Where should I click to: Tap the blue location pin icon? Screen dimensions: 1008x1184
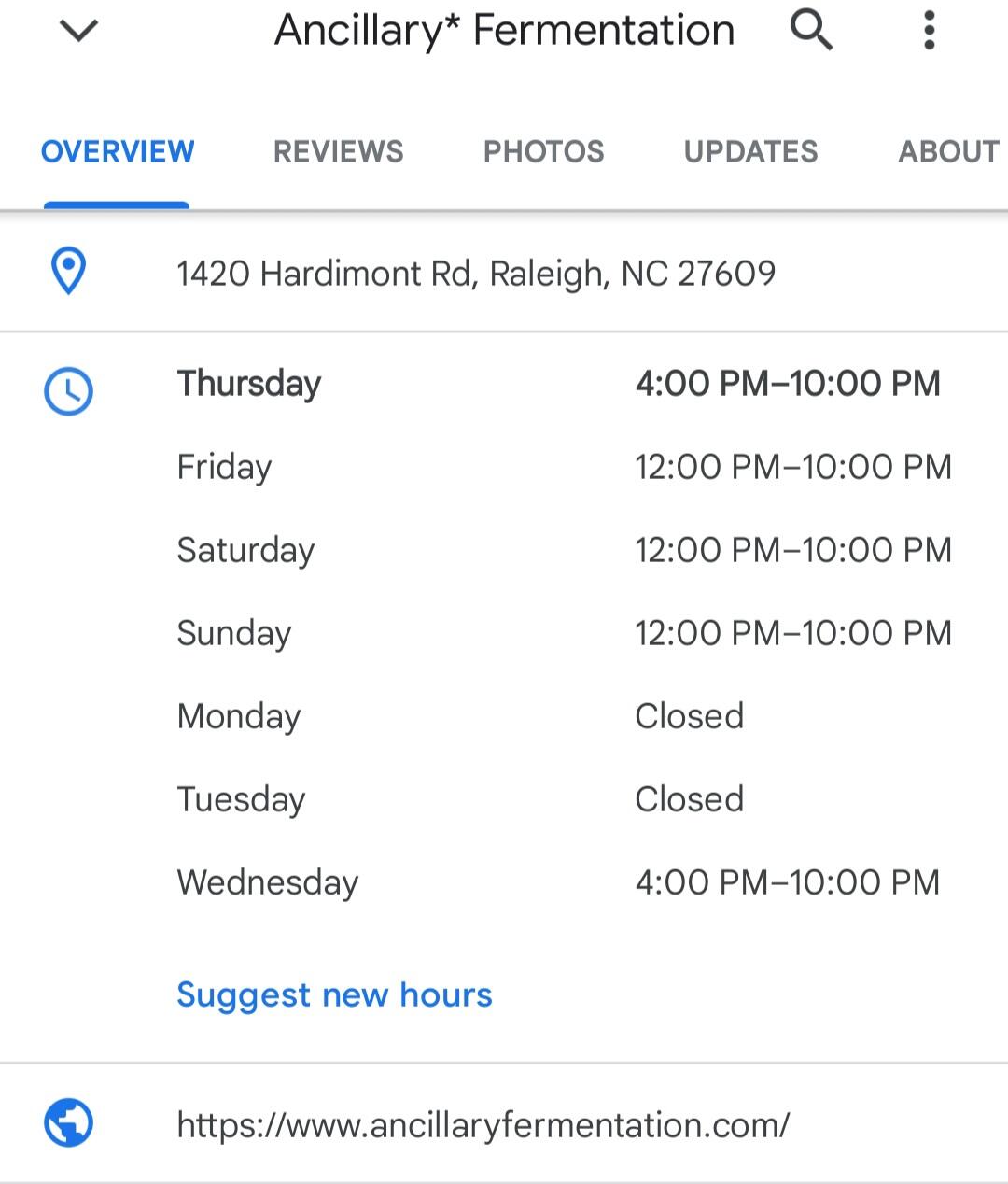click(x=68, y=272)
